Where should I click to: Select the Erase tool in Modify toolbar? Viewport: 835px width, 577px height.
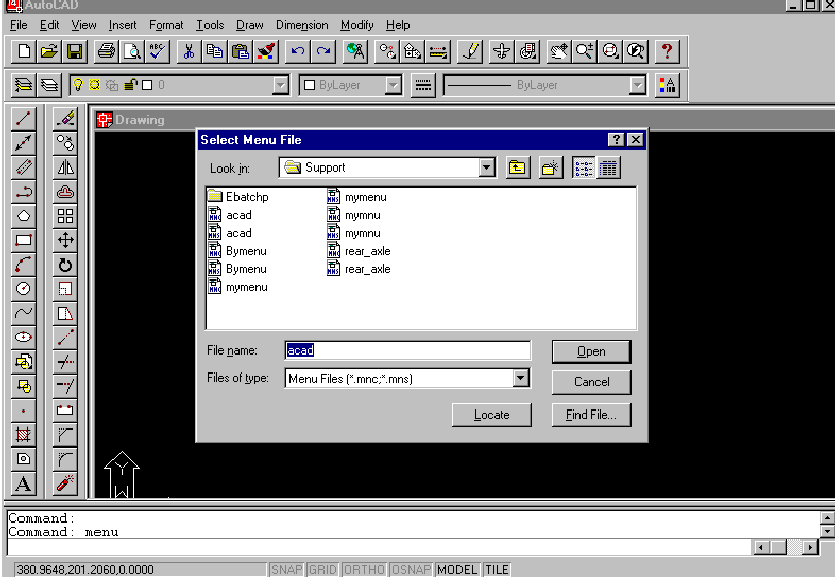(x=66, y=118)
